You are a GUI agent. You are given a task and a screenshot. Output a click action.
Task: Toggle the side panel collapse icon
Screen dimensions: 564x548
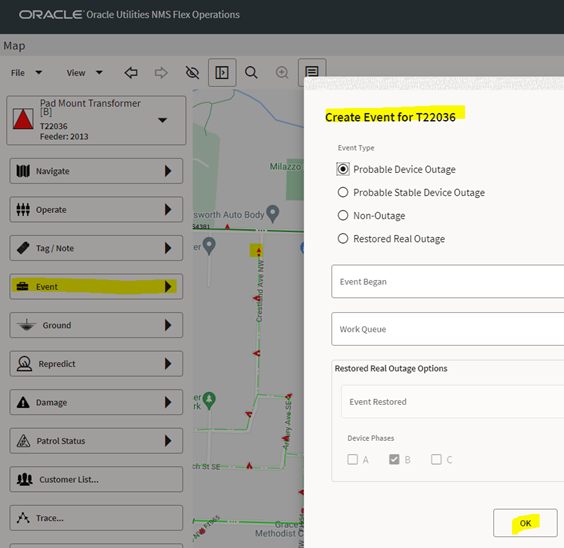(222, 73)
